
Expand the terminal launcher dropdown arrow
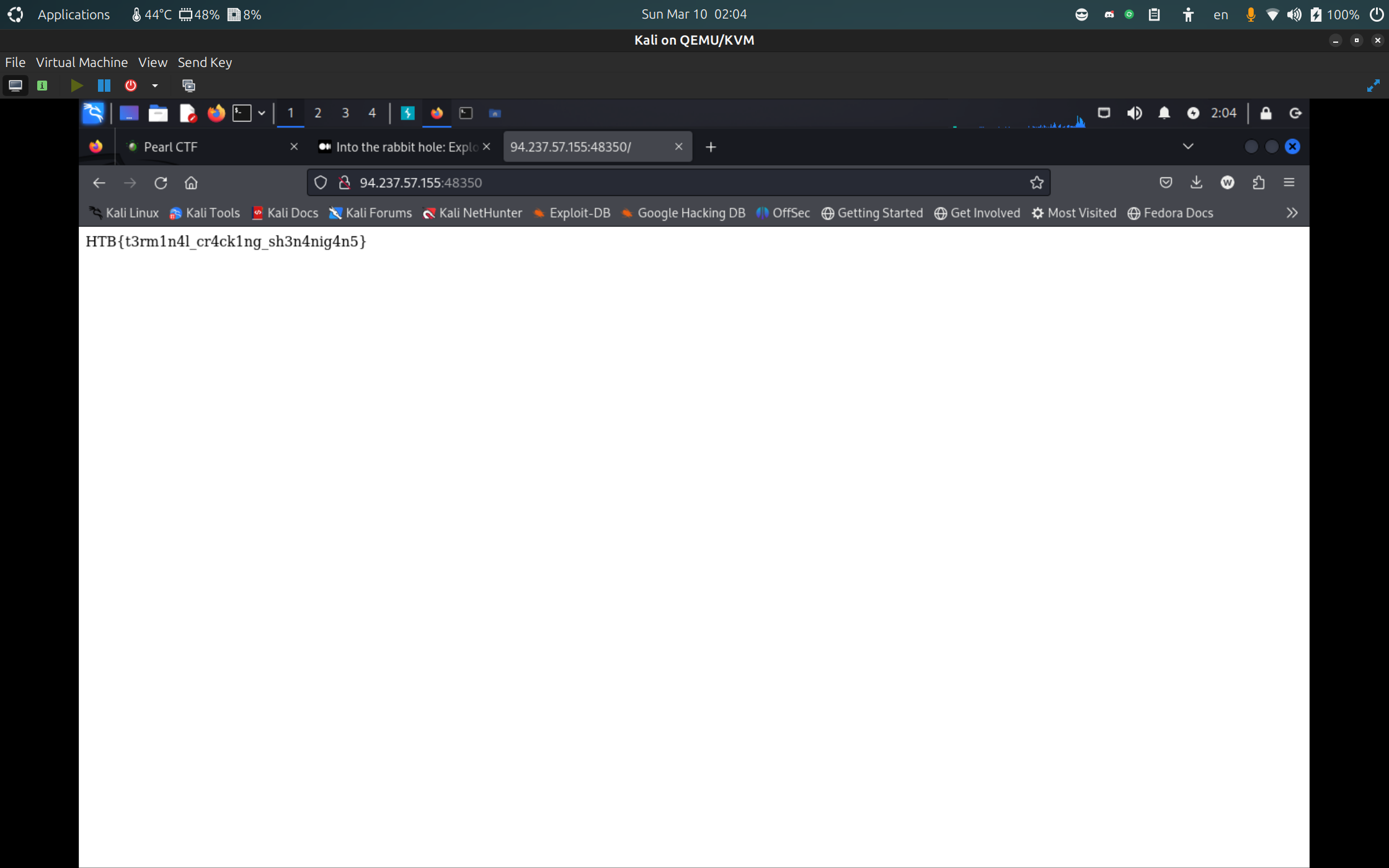[262, 113]
